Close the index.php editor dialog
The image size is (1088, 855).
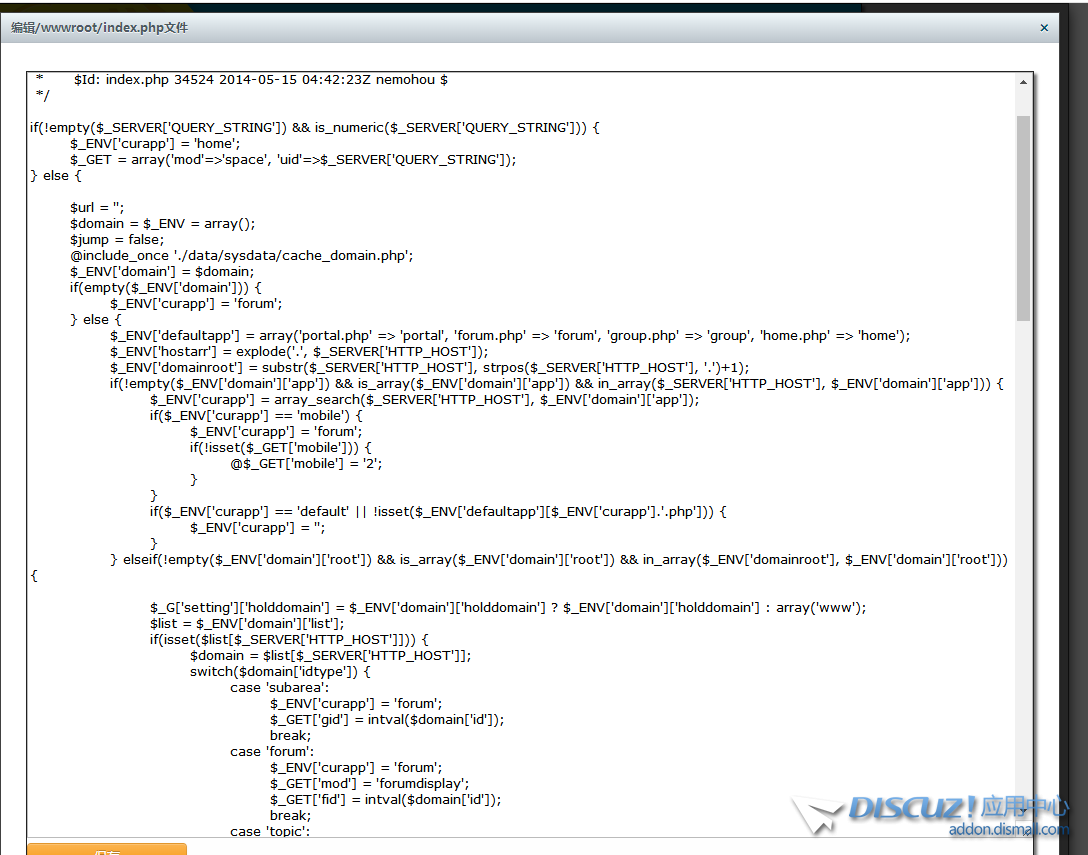[x=1044, y=28]
